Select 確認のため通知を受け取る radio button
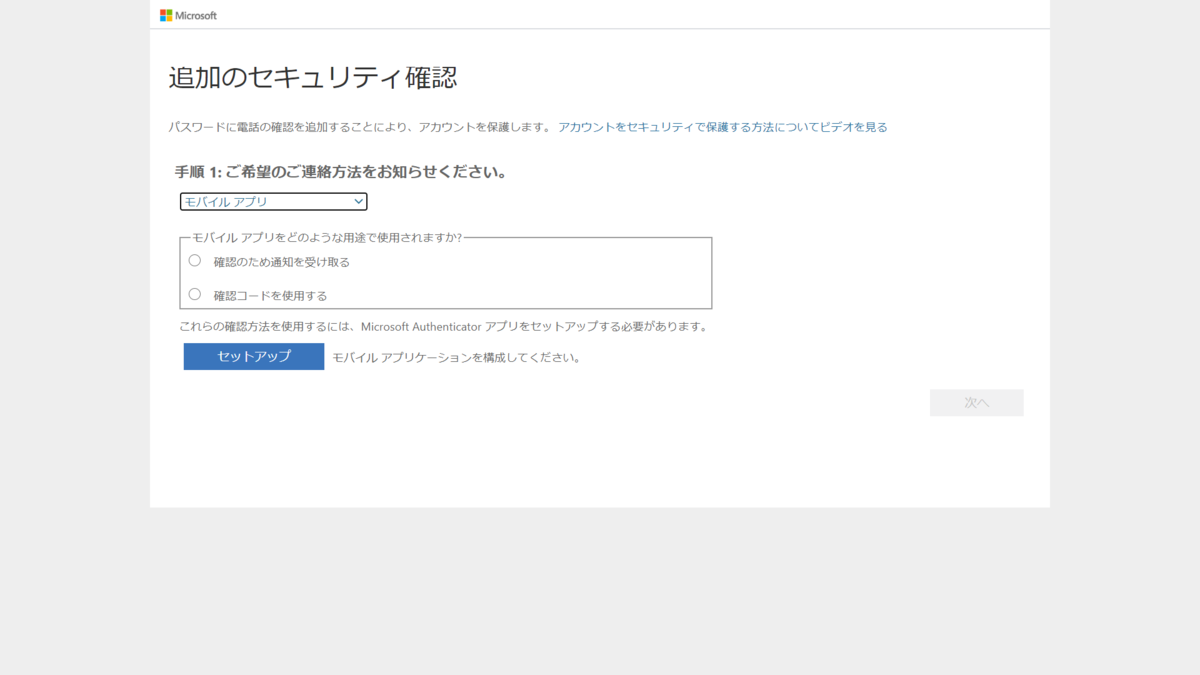The width and height of the screenshot is (1200, 675). (x=195, y=260)
